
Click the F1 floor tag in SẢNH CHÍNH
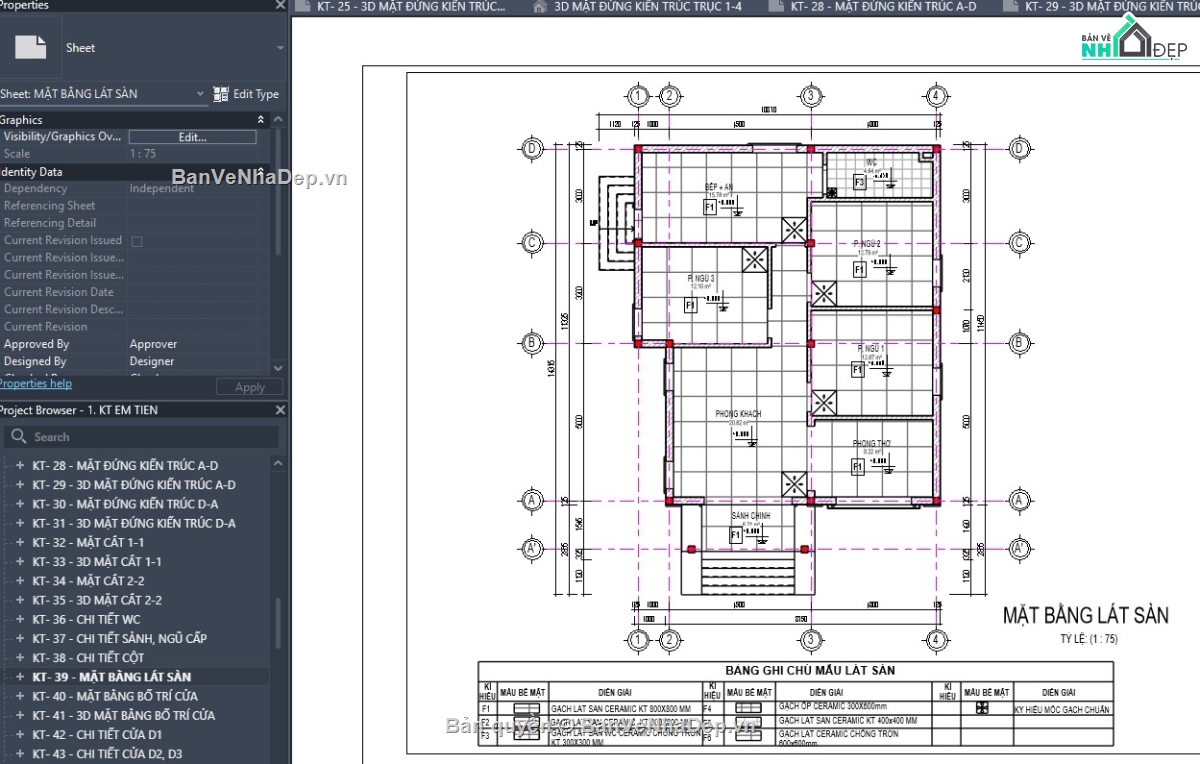click(735, 535)
